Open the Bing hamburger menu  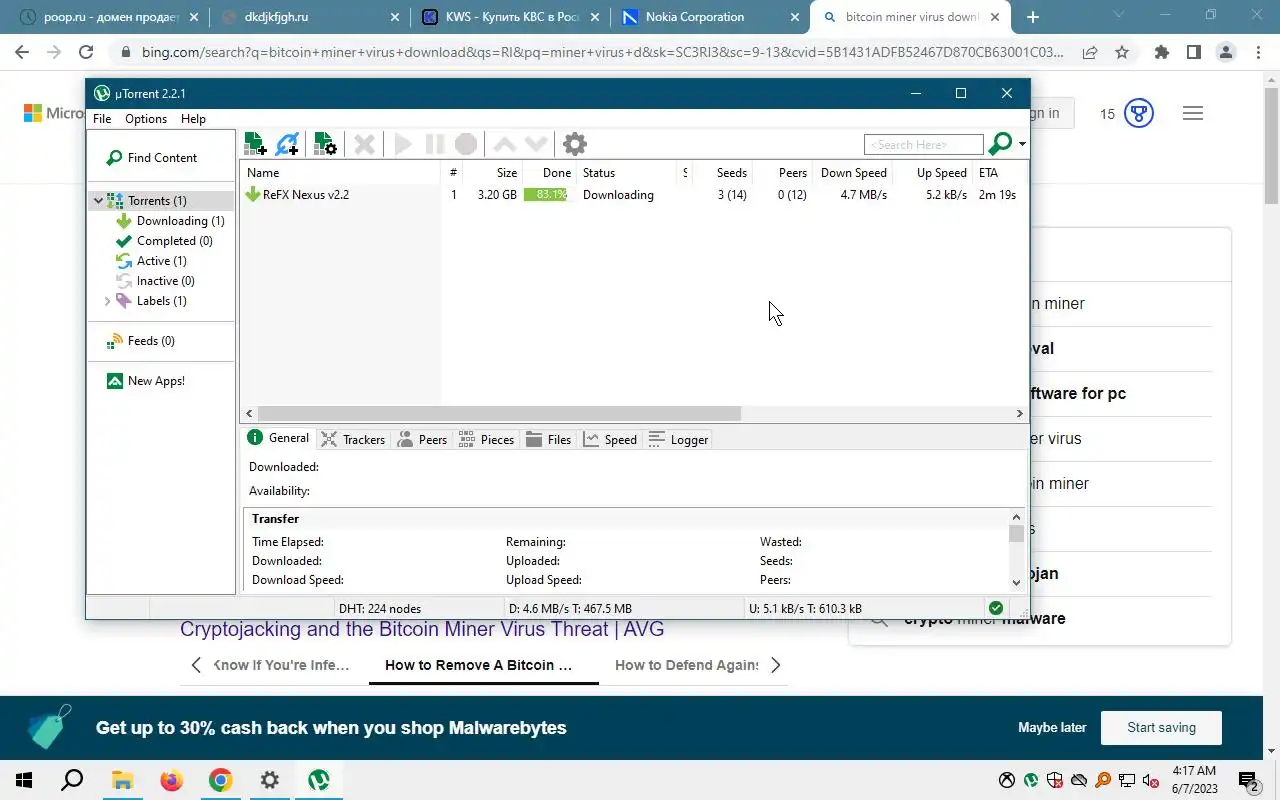point(1192,113)
